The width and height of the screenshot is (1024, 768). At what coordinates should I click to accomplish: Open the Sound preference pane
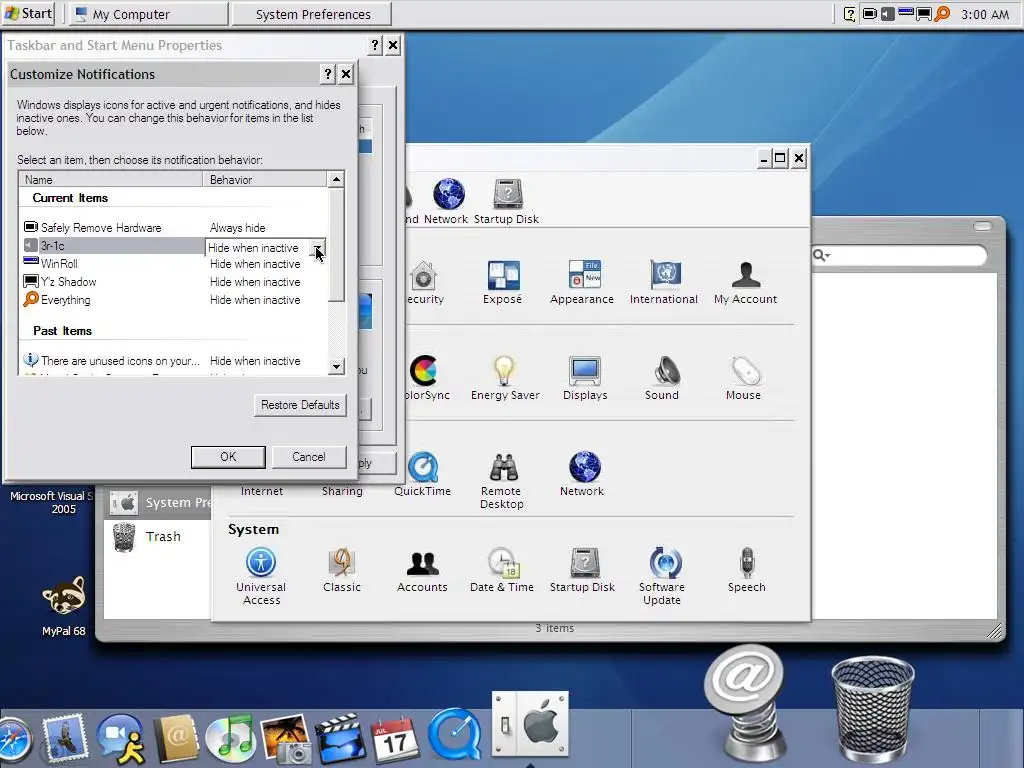tap(662, 378)
